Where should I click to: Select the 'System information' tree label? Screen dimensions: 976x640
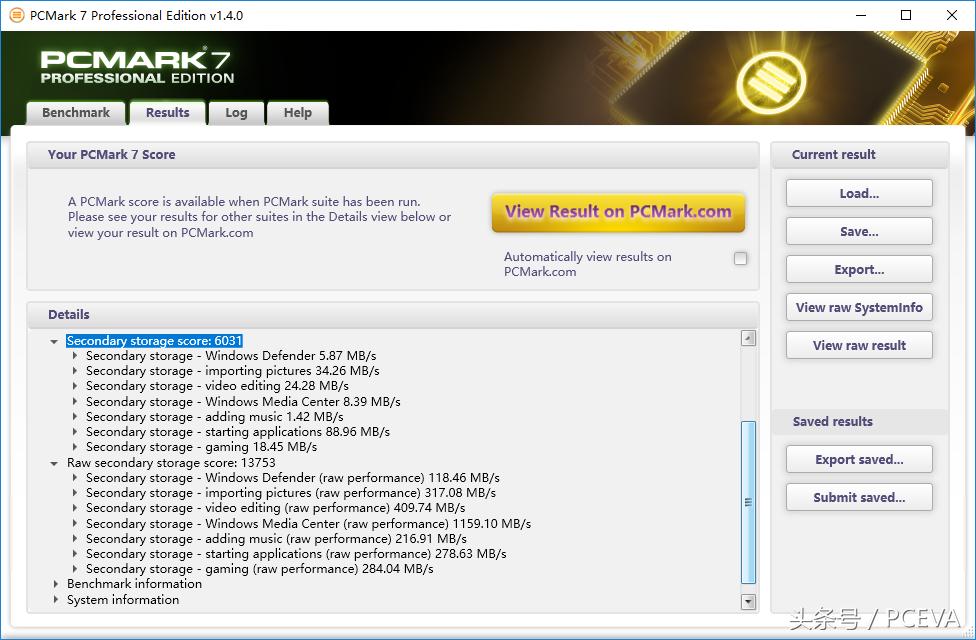pos(123,600)
